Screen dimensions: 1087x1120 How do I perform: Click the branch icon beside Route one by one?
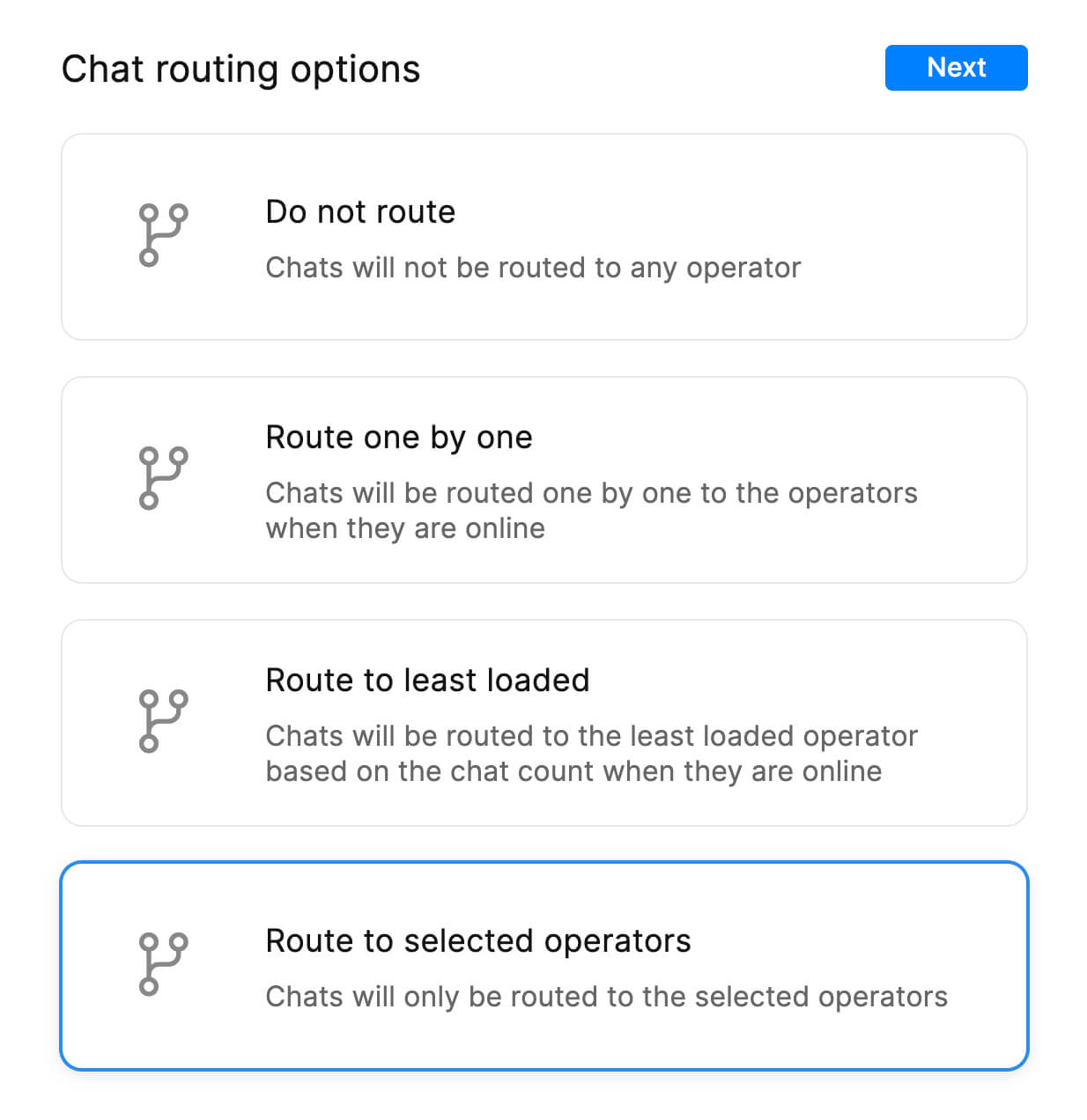pos(163,478)
